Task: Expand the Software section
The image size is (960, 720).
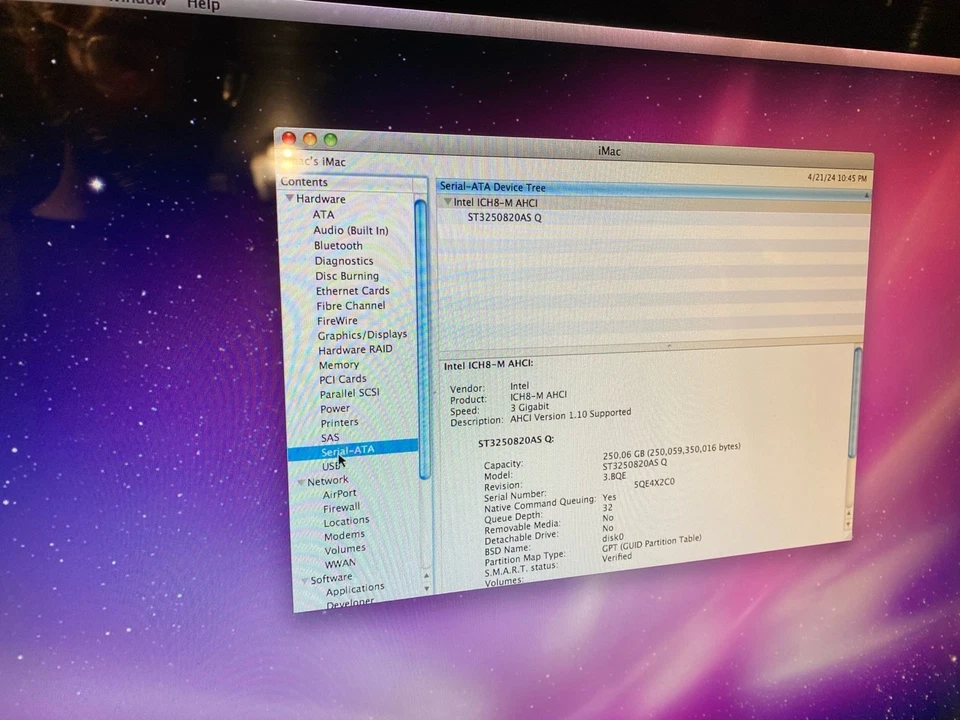Action: tap(304, 578)
